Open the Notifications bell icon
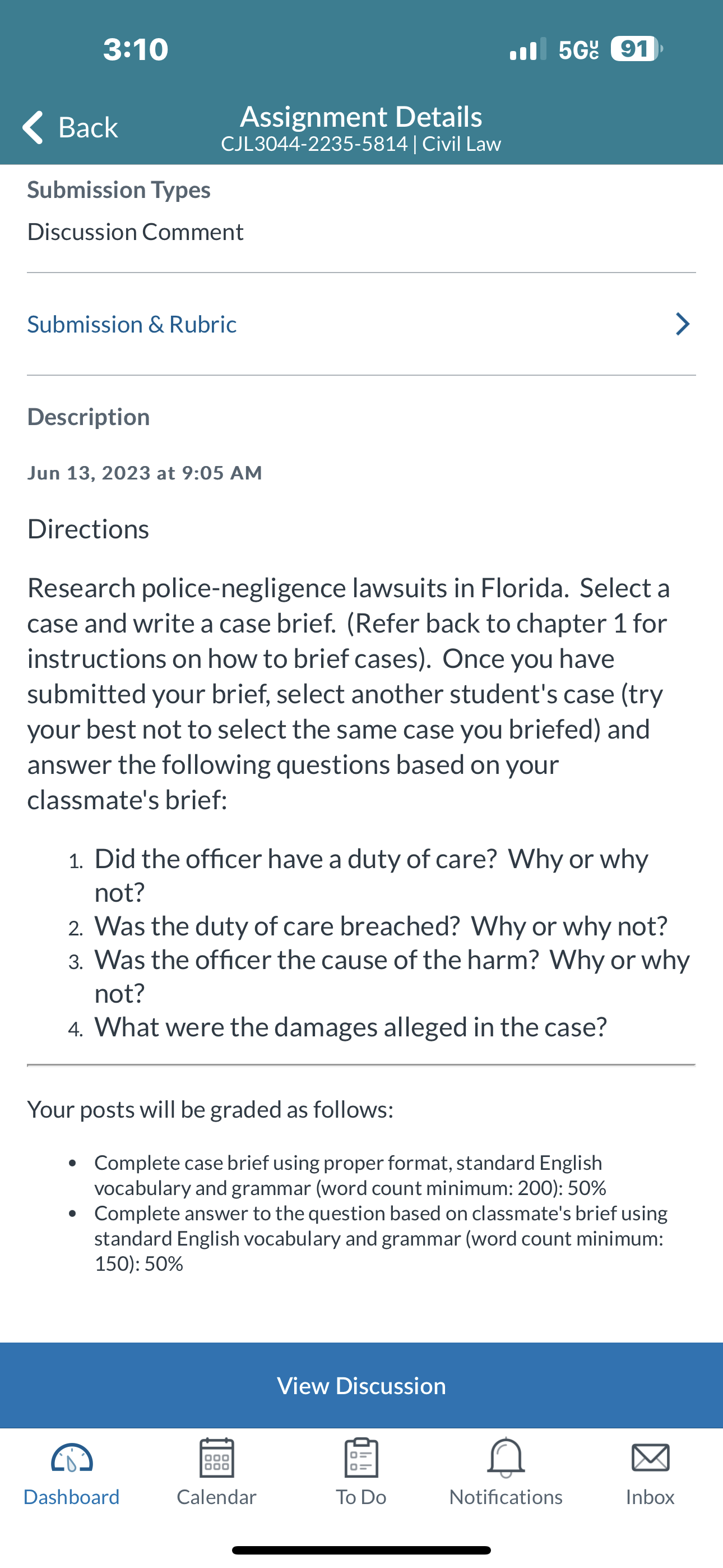The height and width of the screenshot is (1568, 723). pyautogui.click(x=506, y=1458)
